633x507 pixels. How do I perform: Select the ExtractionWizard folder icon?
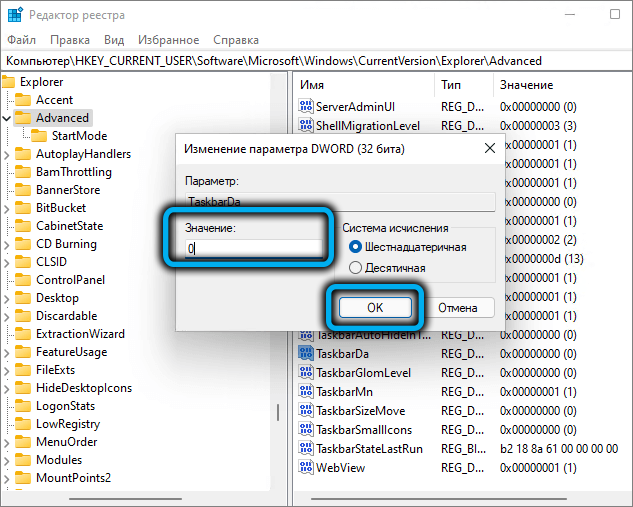coord(23,334)
